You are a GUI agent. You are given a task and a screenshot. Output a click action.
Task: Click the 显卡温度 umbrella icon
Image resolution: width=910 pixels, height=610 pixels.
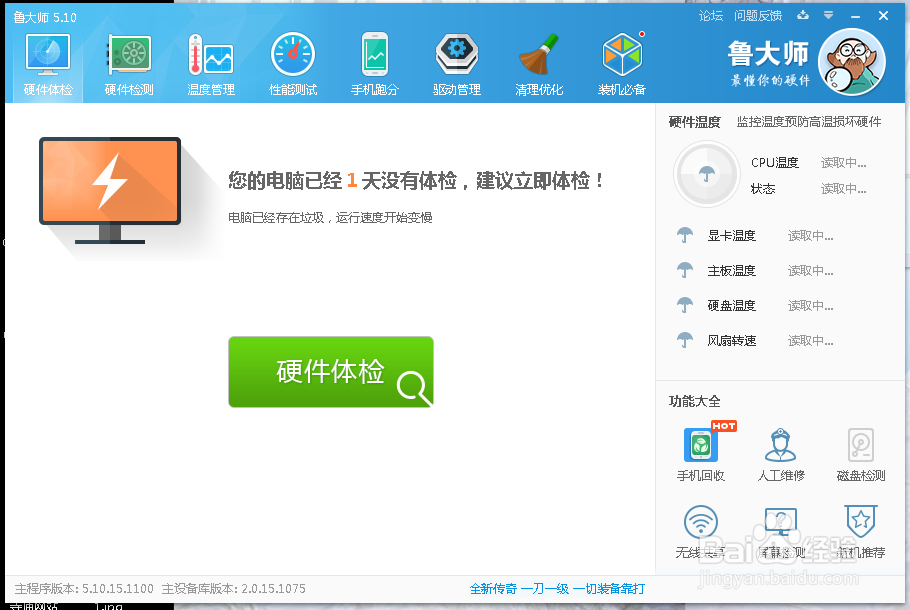685,235
